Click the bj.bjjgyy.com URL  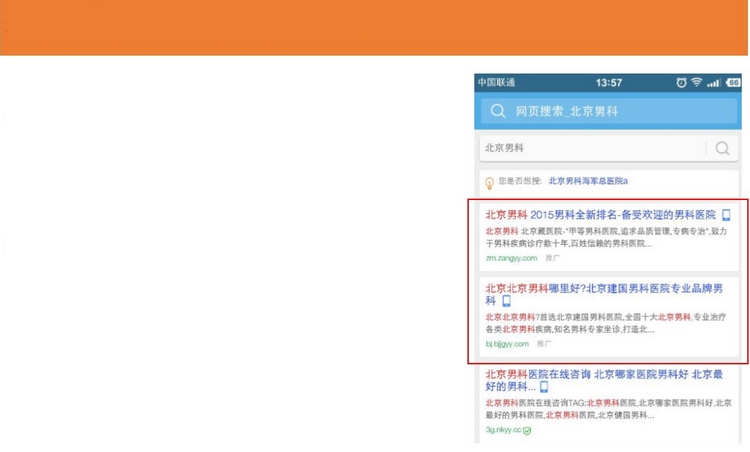pyautogui.click(x=507, y=343)
